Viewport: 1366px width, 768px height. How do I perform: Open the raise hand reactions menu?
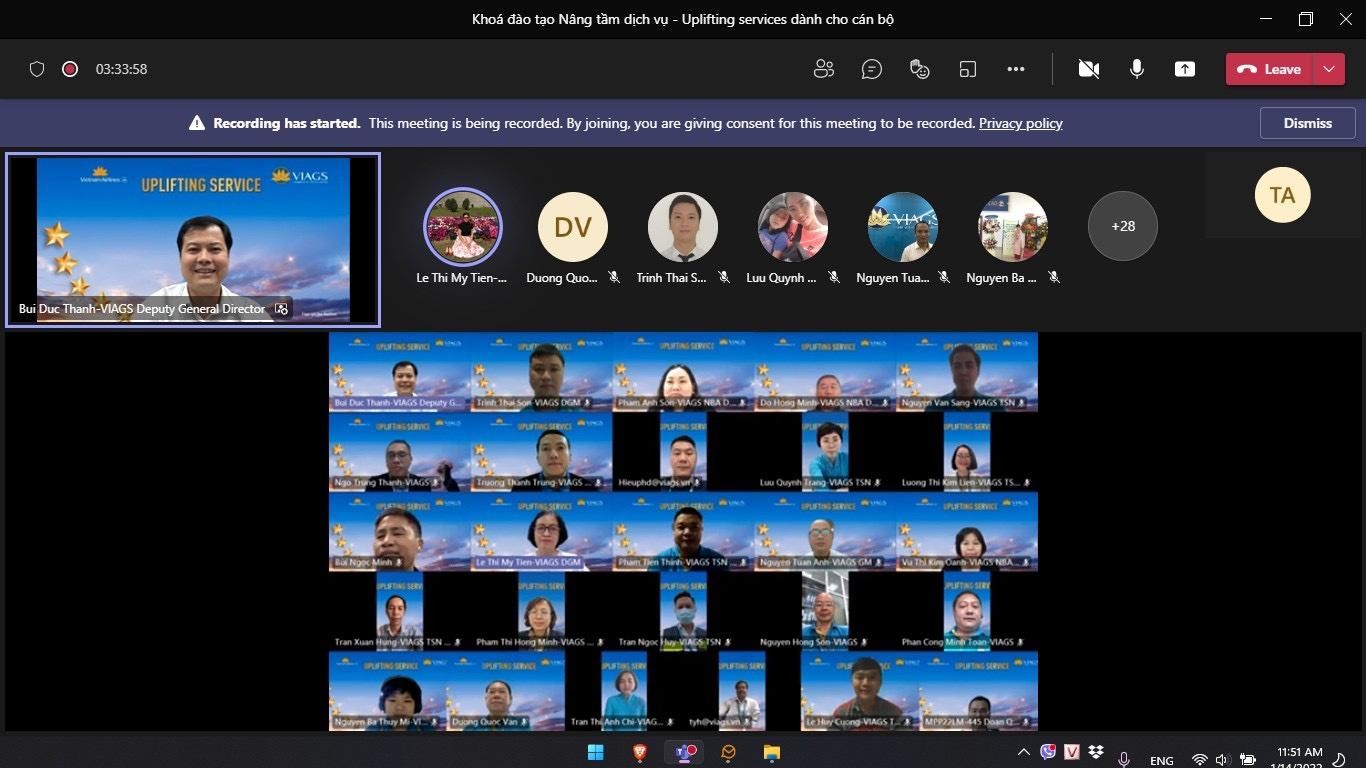pos(920,69)
